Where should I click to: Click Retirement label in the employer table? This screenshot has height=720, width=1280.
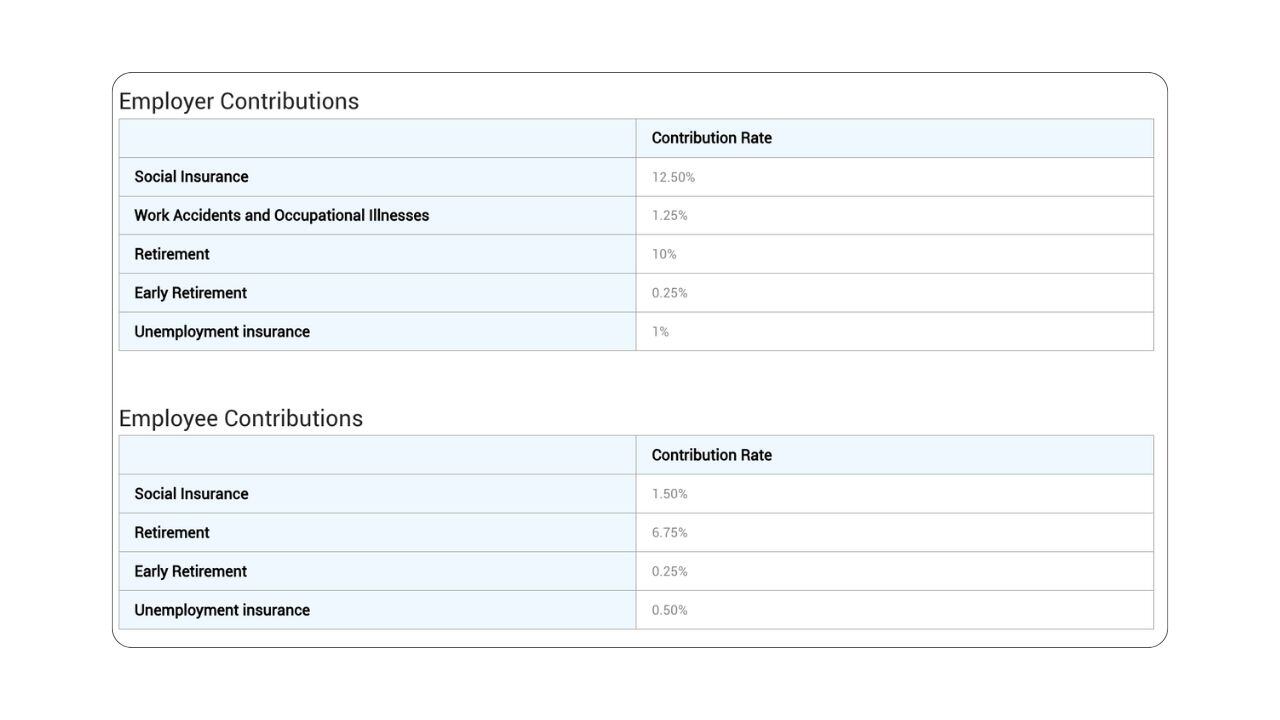pos(172,254)
